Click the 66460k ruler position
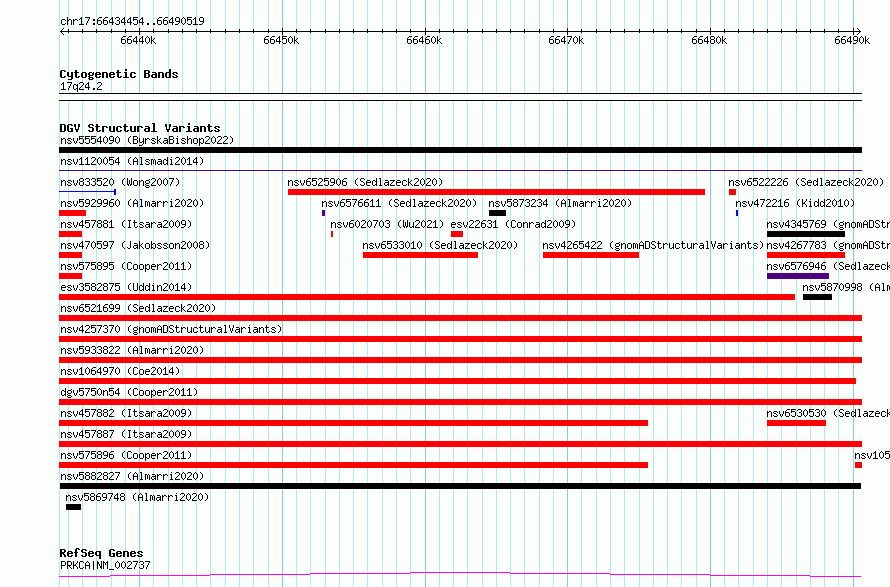 click(424, 40)
